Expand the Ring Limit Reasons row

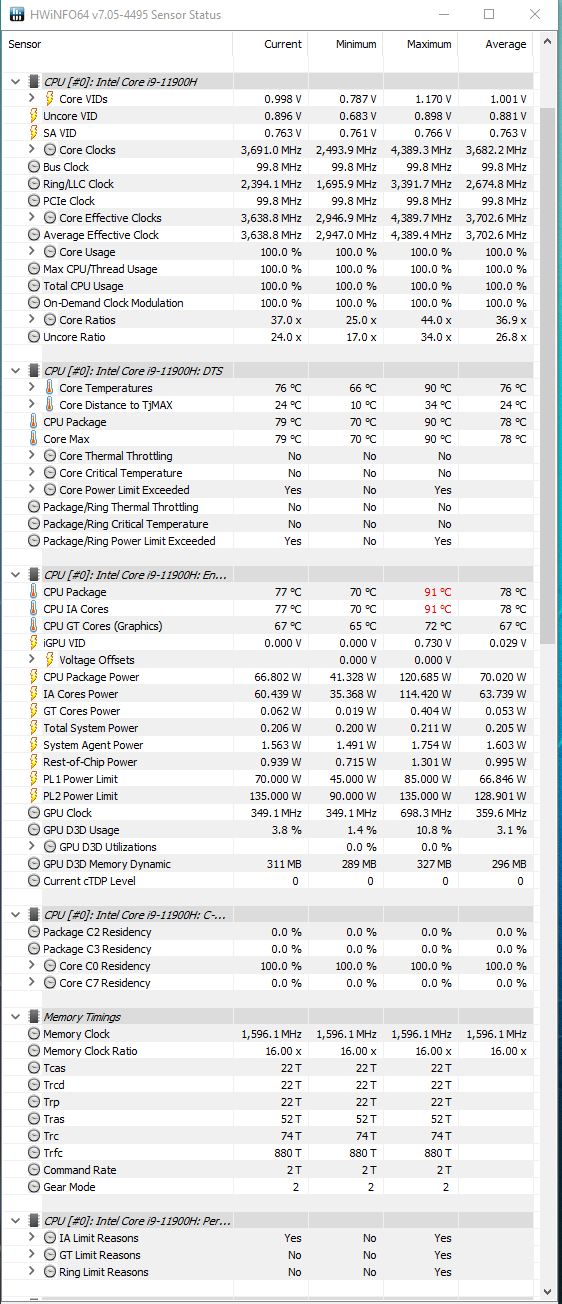(x=32, y=1272)
